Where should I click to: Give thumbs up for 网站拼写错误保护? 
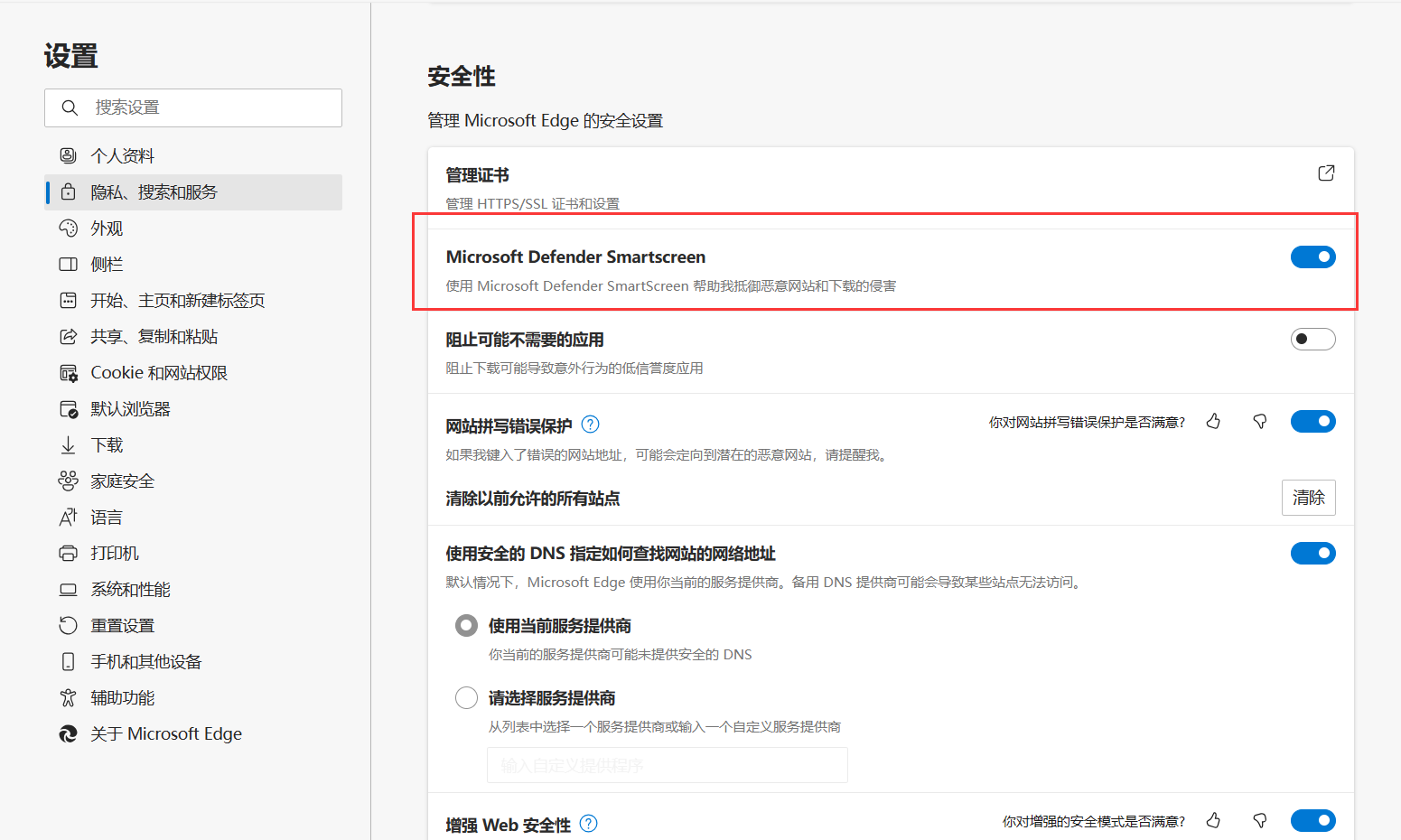tap(1213, 421)
